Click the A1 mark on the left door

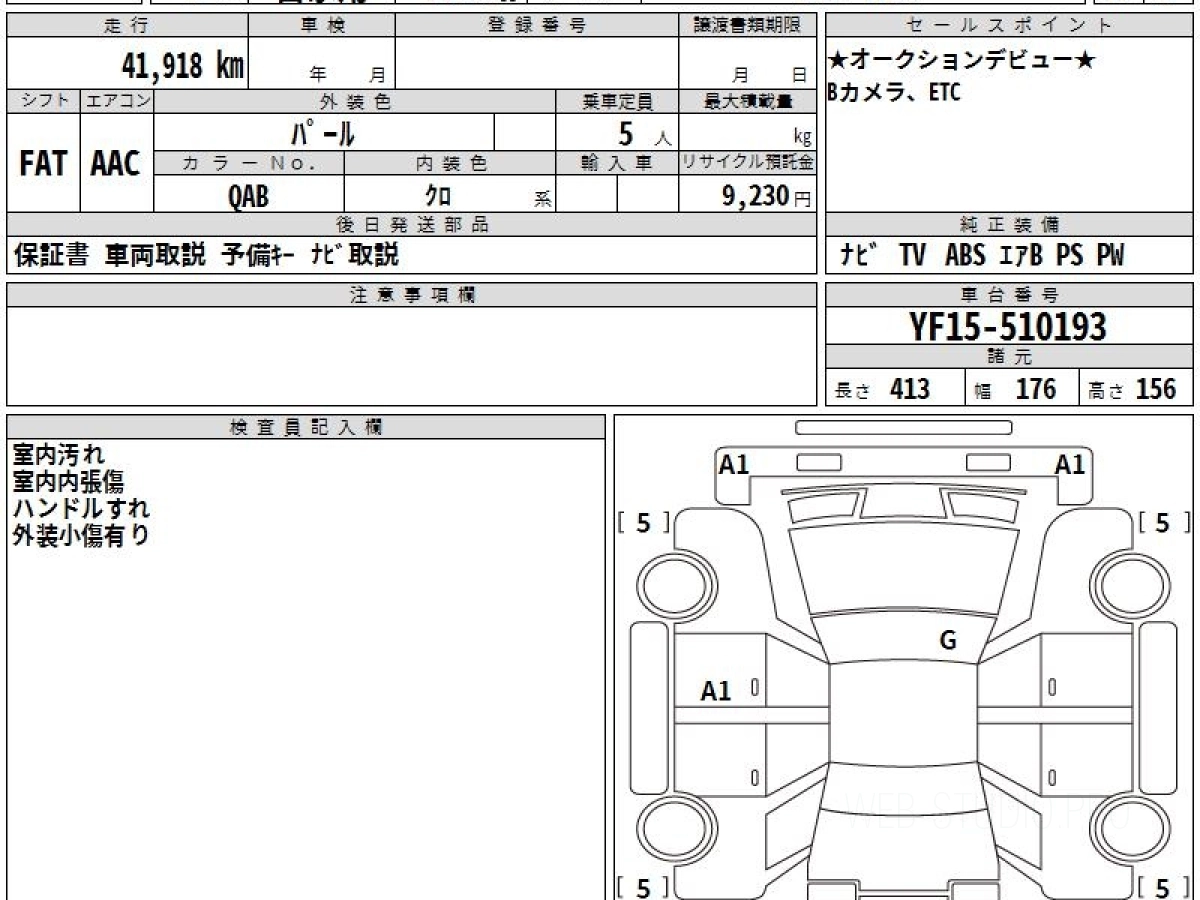pyautogui.click(x=716, y=690)
